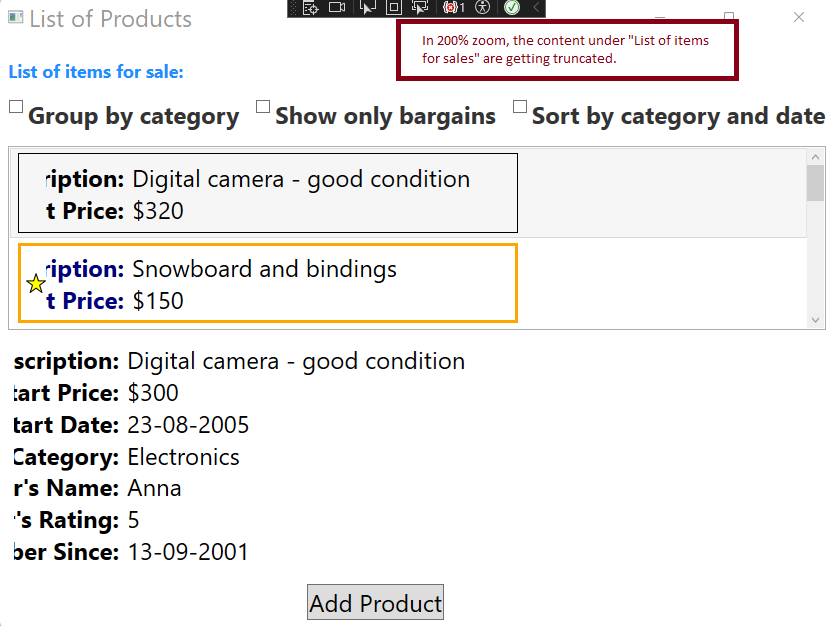
Task: Click the list scrollbar thumb
Action: 815,183
